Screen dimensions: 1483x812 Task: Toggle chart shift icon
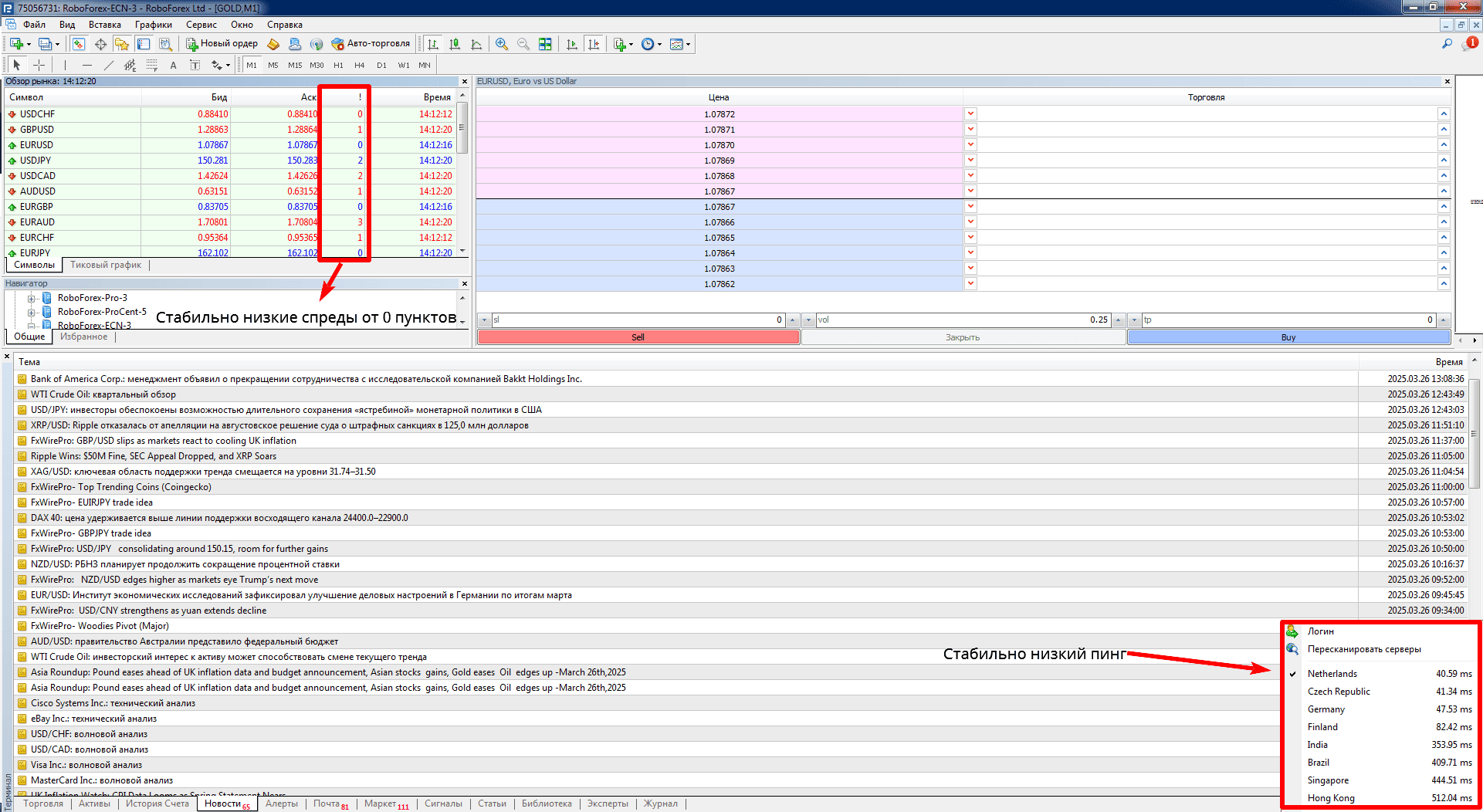(593, 44)
